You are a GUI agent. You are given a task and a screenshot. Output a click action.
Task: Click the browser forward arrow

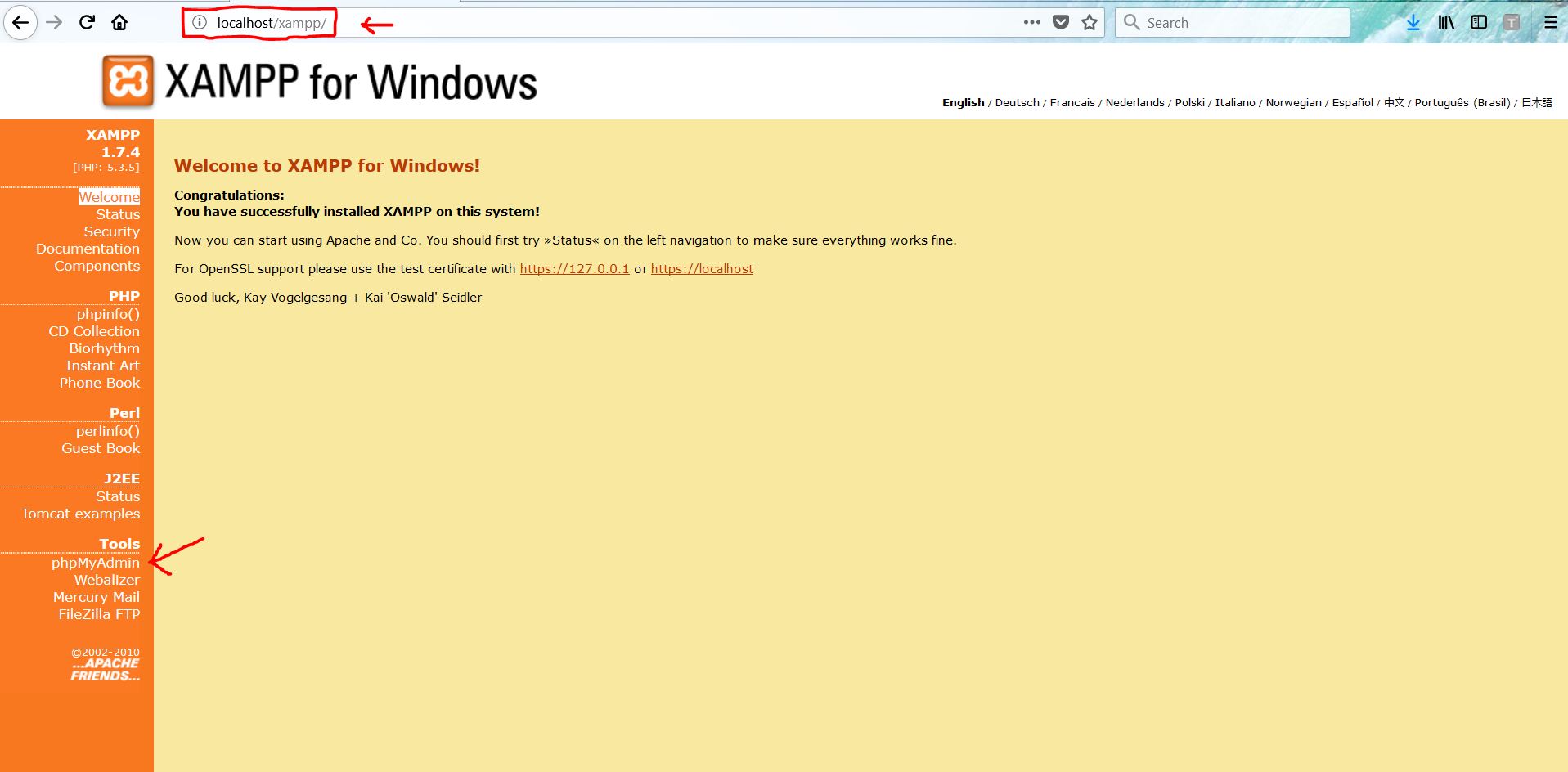click(x=55, y=23)
